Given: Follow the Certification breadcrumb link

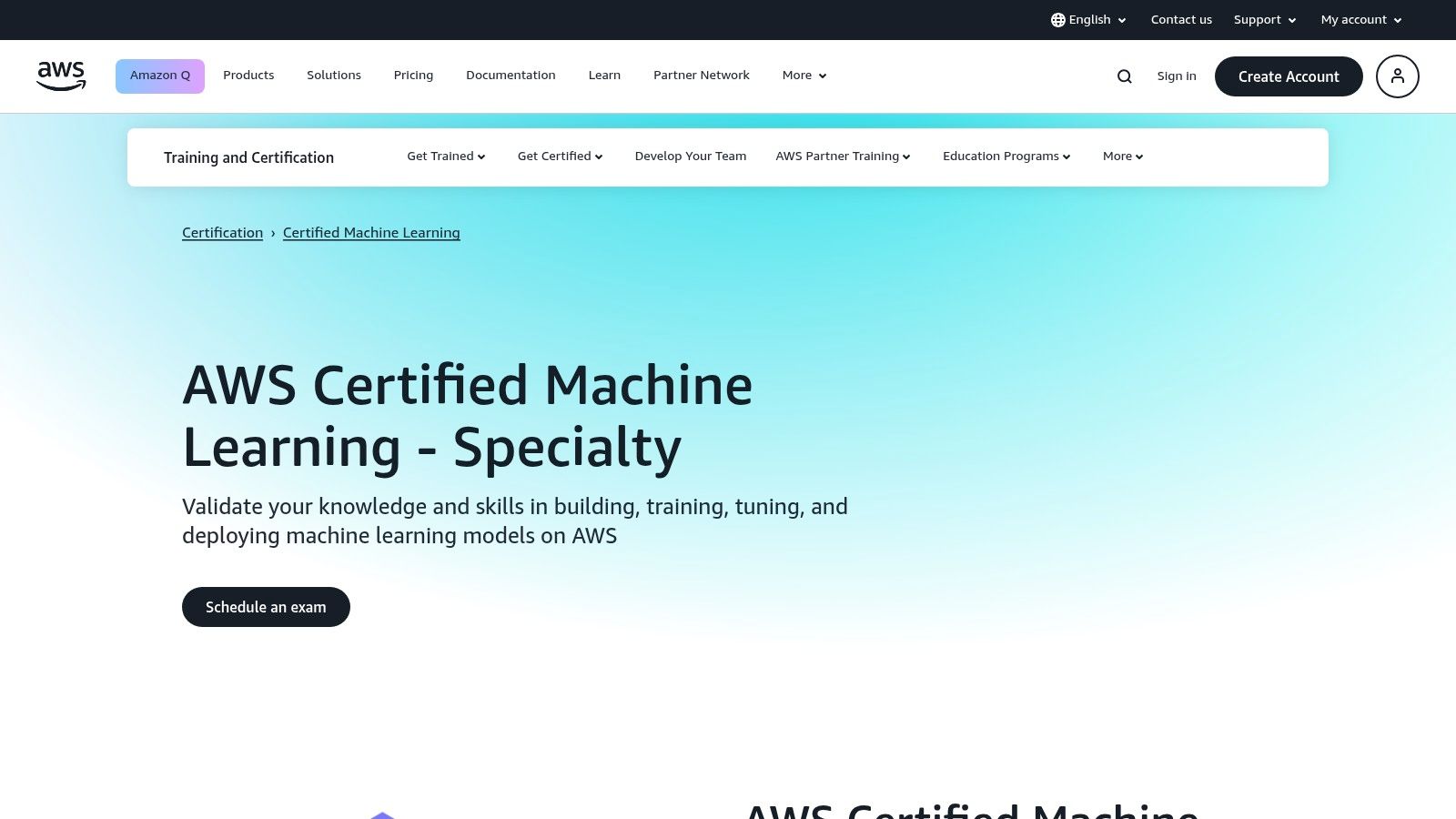Looking at the screenshot, I should tap(222, 233).
